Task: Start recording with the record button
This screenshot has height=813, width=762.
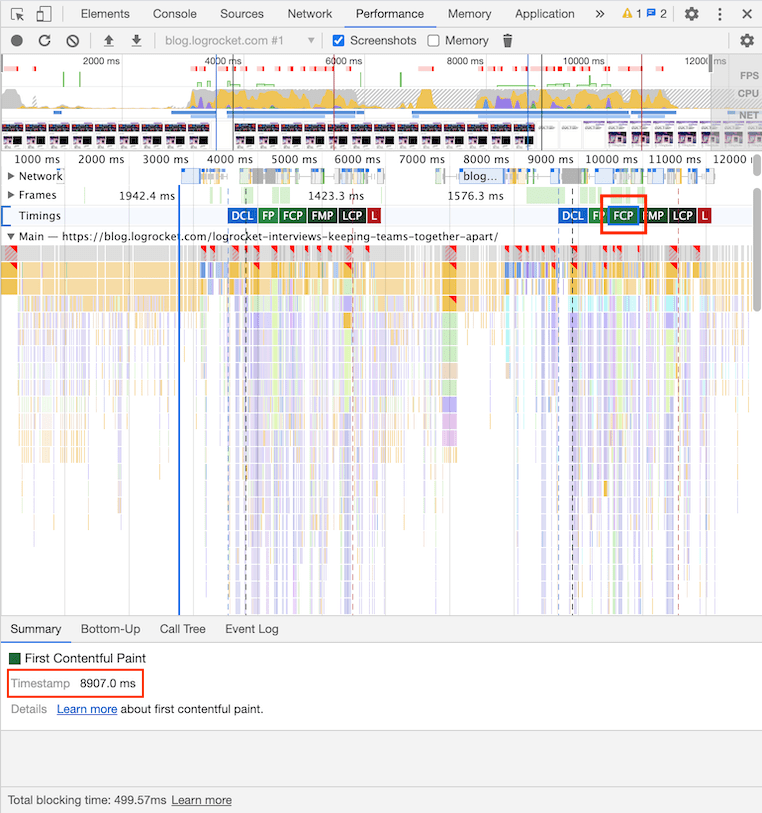Action: 17,40
